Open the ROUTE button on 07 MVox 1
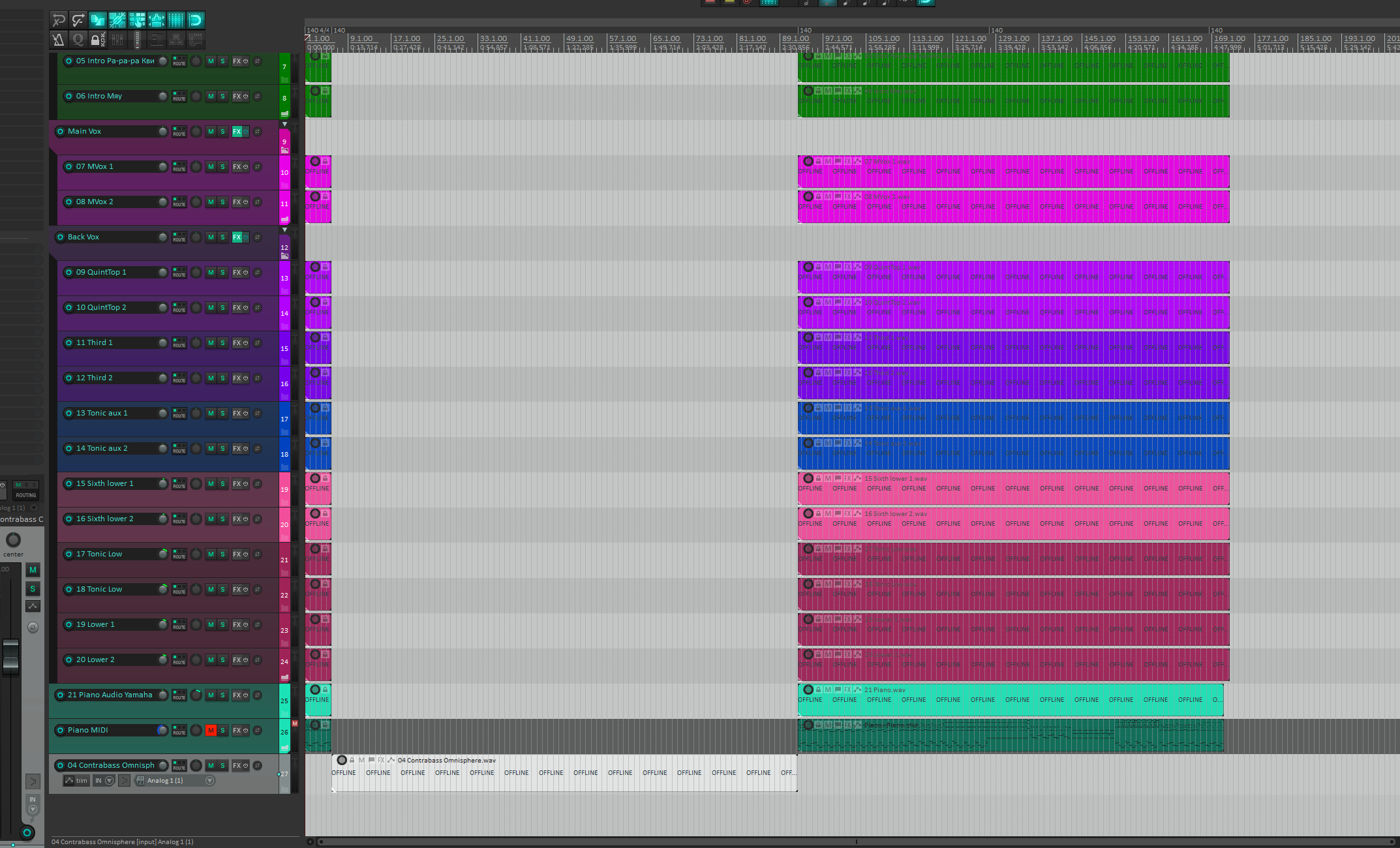Screen dimensions: 1400x848 click(179, 167)
